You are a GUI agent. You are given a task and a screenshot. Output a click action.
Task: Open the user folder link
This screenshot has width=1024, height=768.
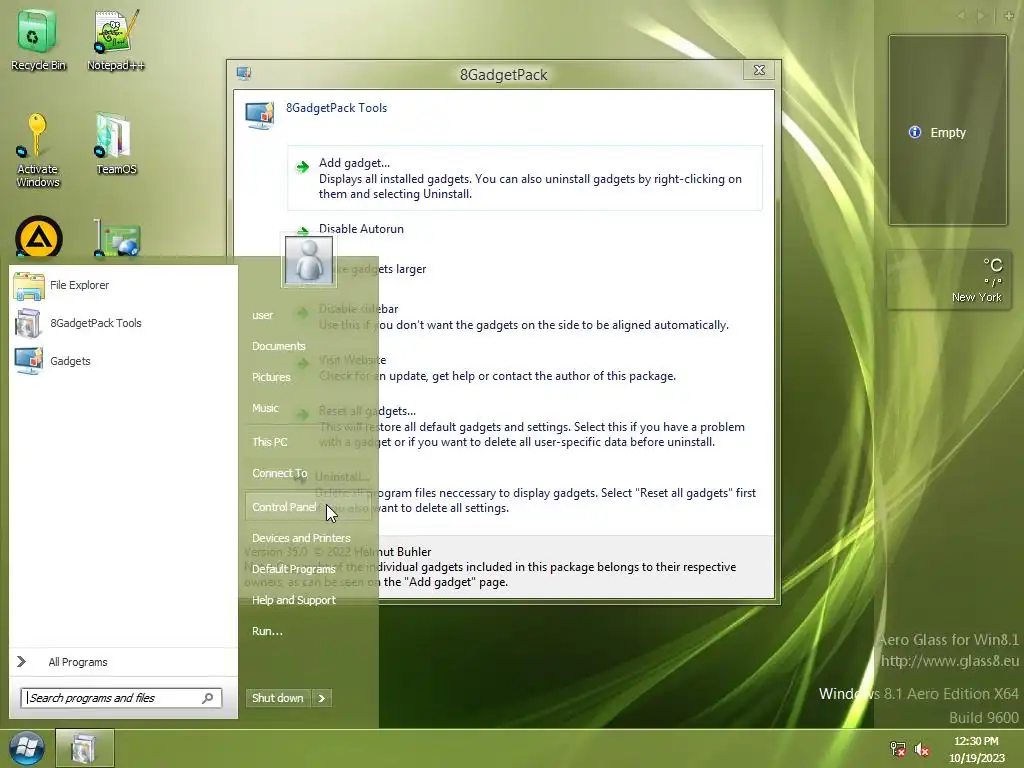[263, 315]
